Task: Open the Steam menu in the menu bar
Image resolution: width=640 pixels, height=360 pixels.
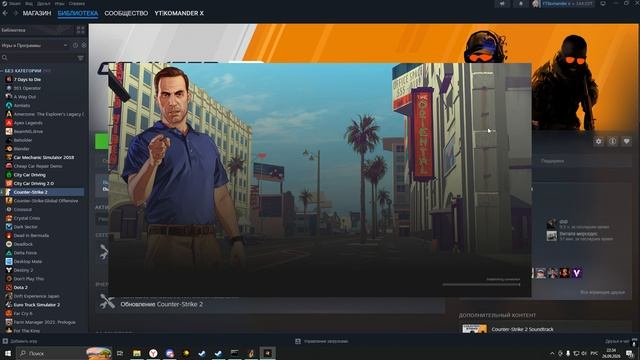Action: click(14, 3)
